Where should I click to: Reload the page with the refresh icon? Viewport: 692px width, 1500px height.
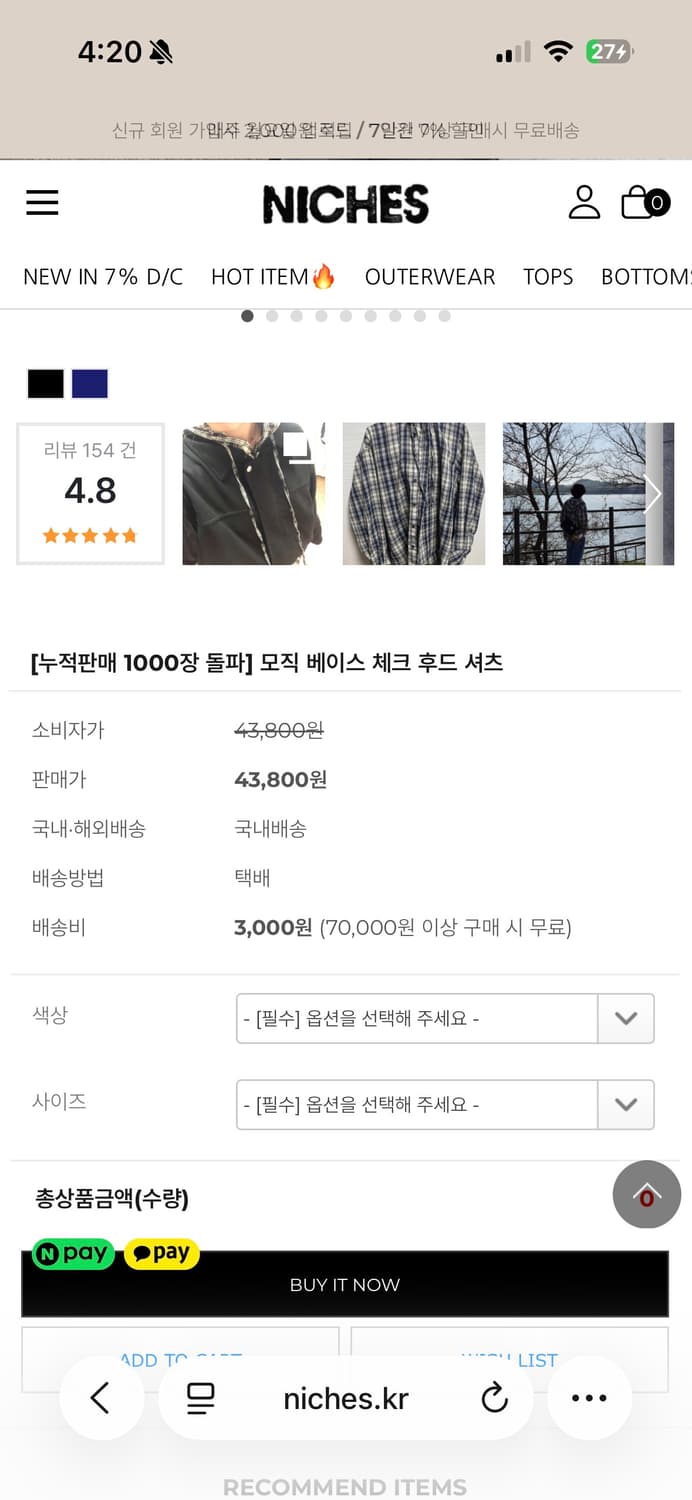494,1398
